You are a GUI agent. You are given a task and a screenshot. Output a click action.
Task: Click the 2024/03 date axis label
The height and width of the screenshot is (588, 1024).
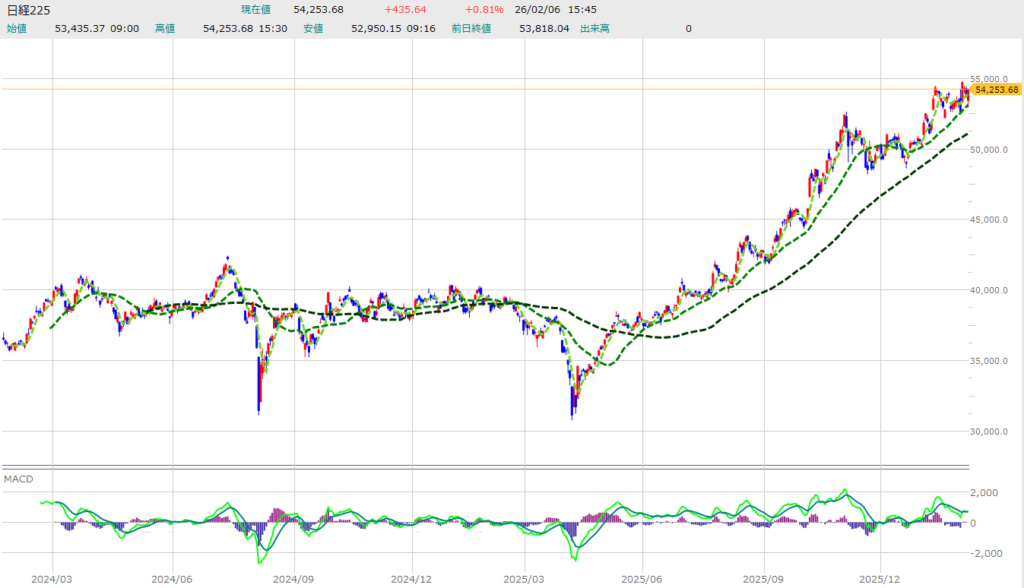[51, 578]
